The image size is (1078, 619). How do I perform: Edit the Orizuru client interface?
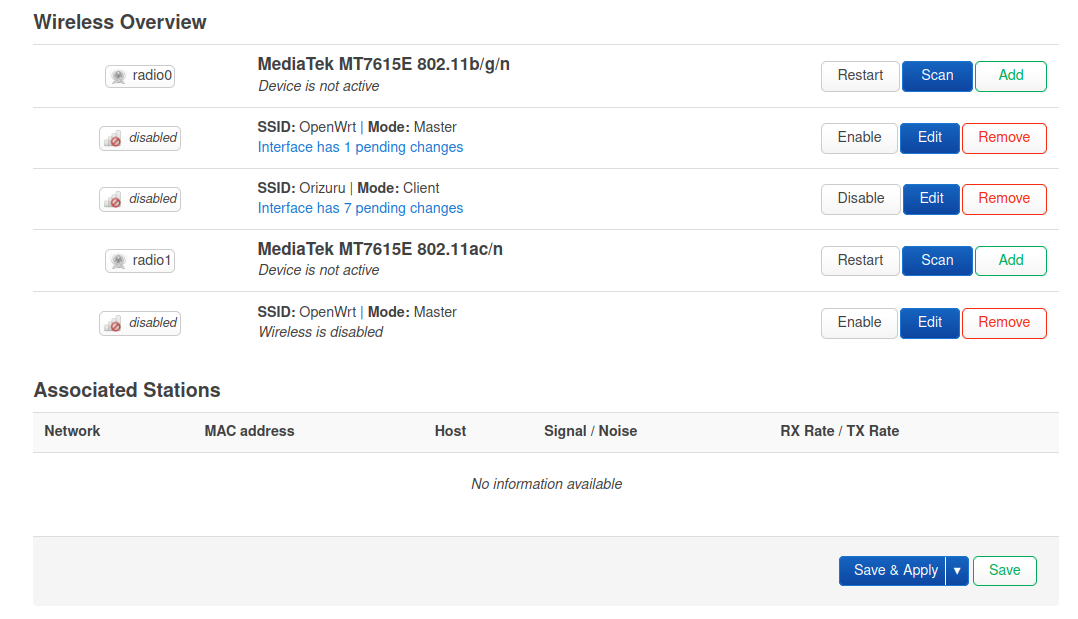tap(931, 199)
